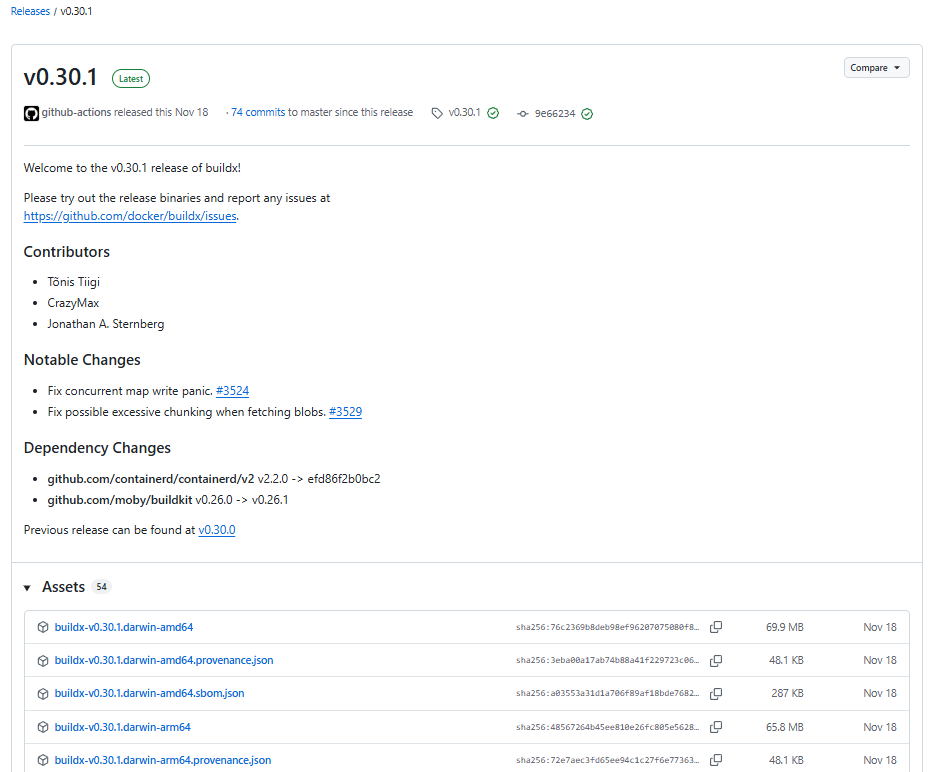This screenshot has height=772, width=931.
Task: Open the github-actions author link
Action: pos(76,112)
